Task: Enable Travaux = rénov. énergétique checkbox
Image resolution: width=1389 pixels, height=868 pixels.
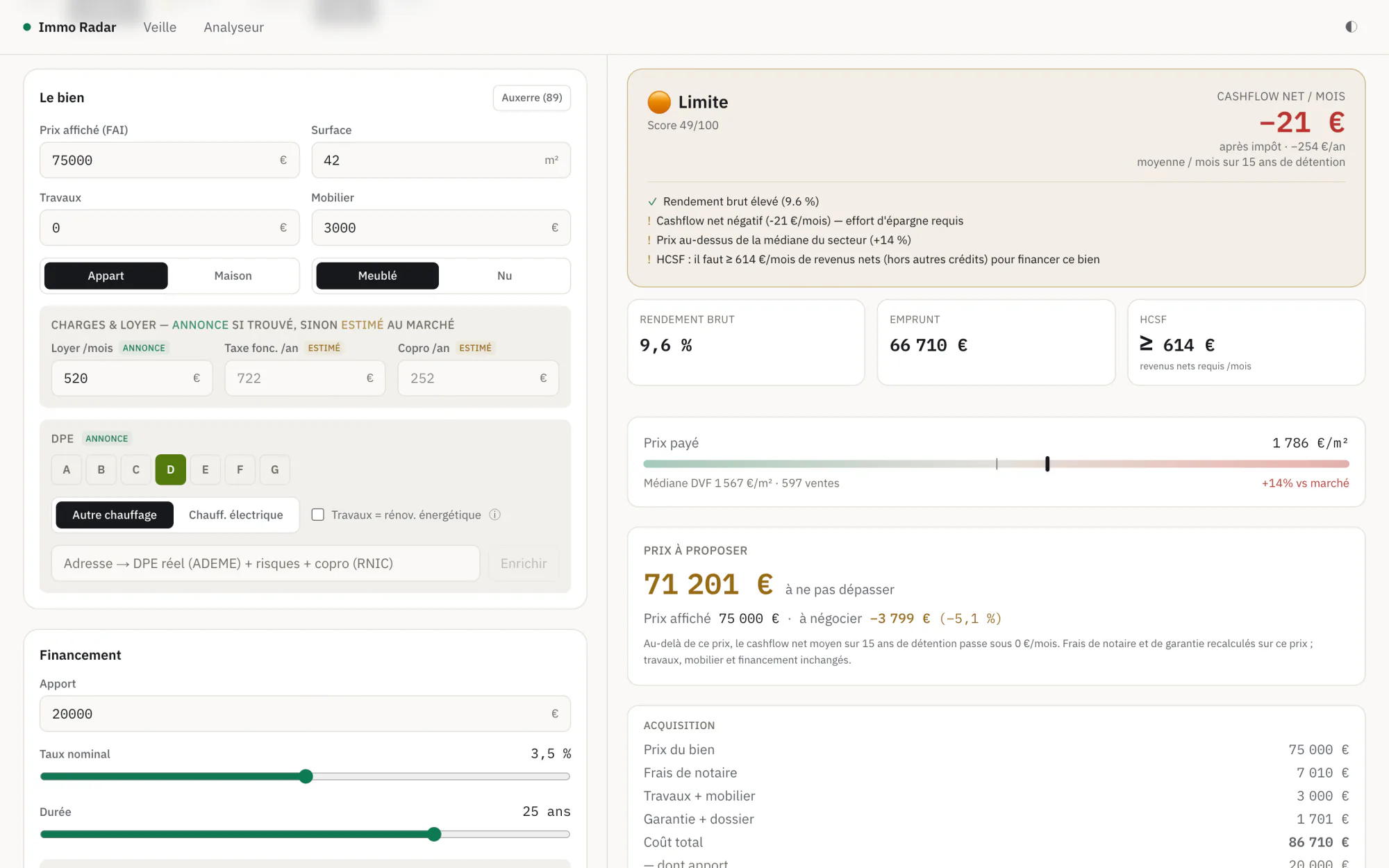Action: (317, 515)
